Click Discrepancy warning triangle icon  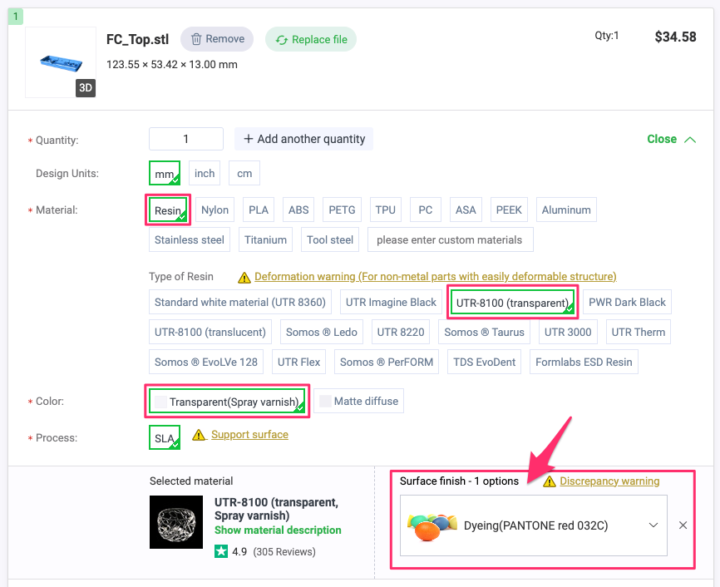click(x=549, y=481)
